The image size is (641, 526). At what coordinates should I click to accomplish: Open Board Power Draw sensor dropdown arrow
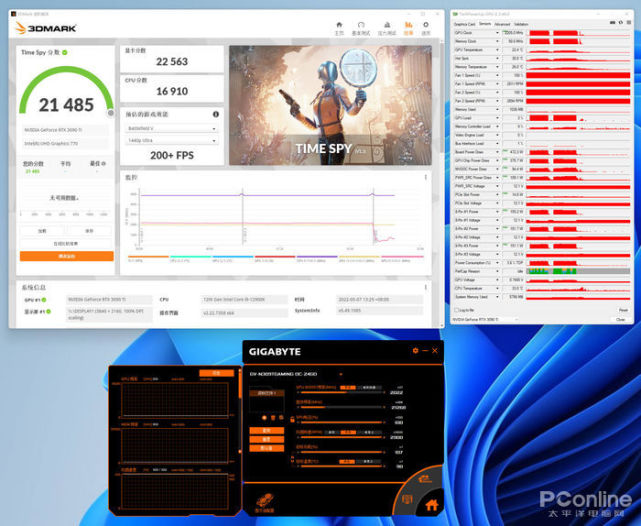tap(497, 152)
